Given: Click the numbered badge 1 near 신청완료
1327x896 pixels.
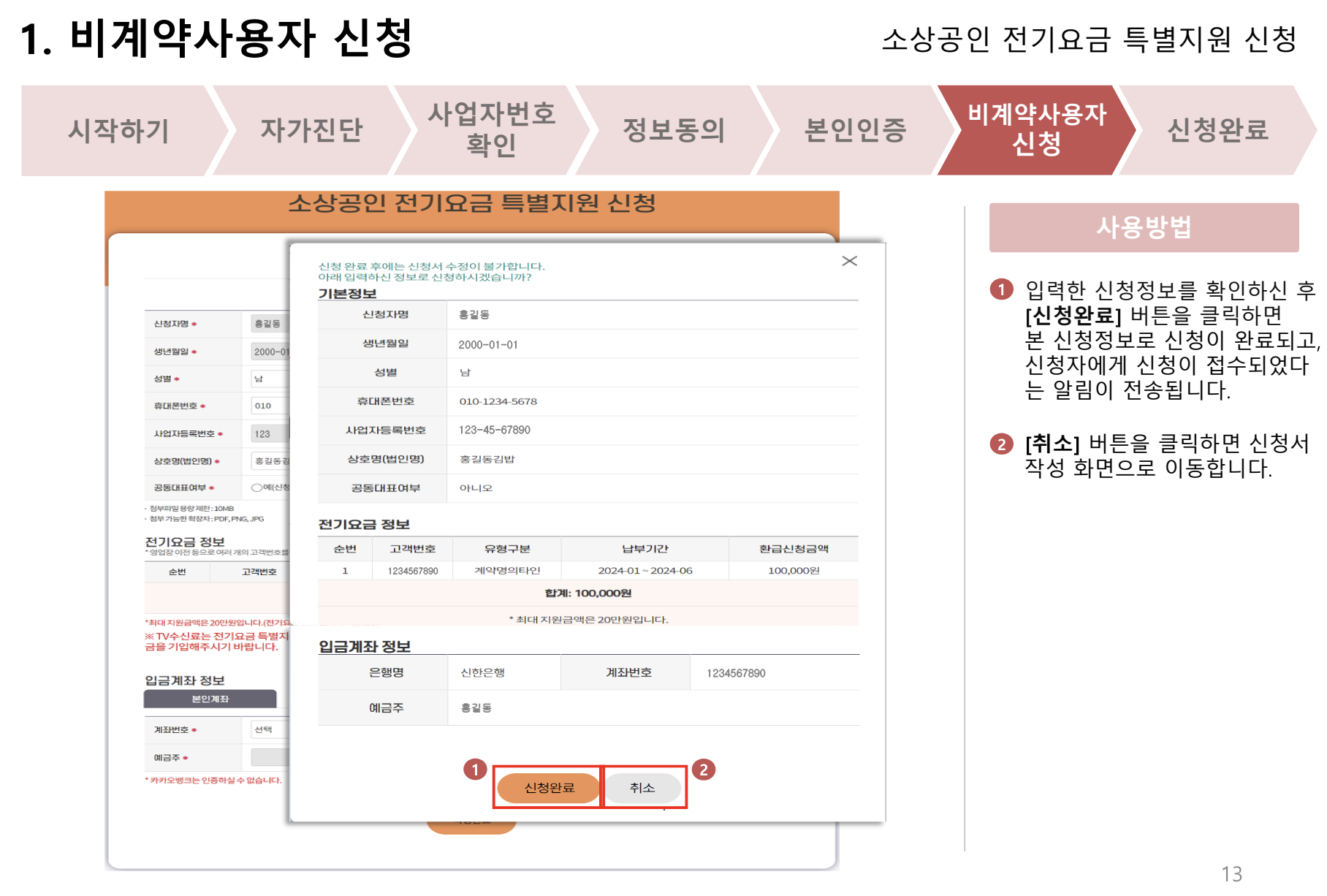Looking at the screenshot, I should point(474,770).
